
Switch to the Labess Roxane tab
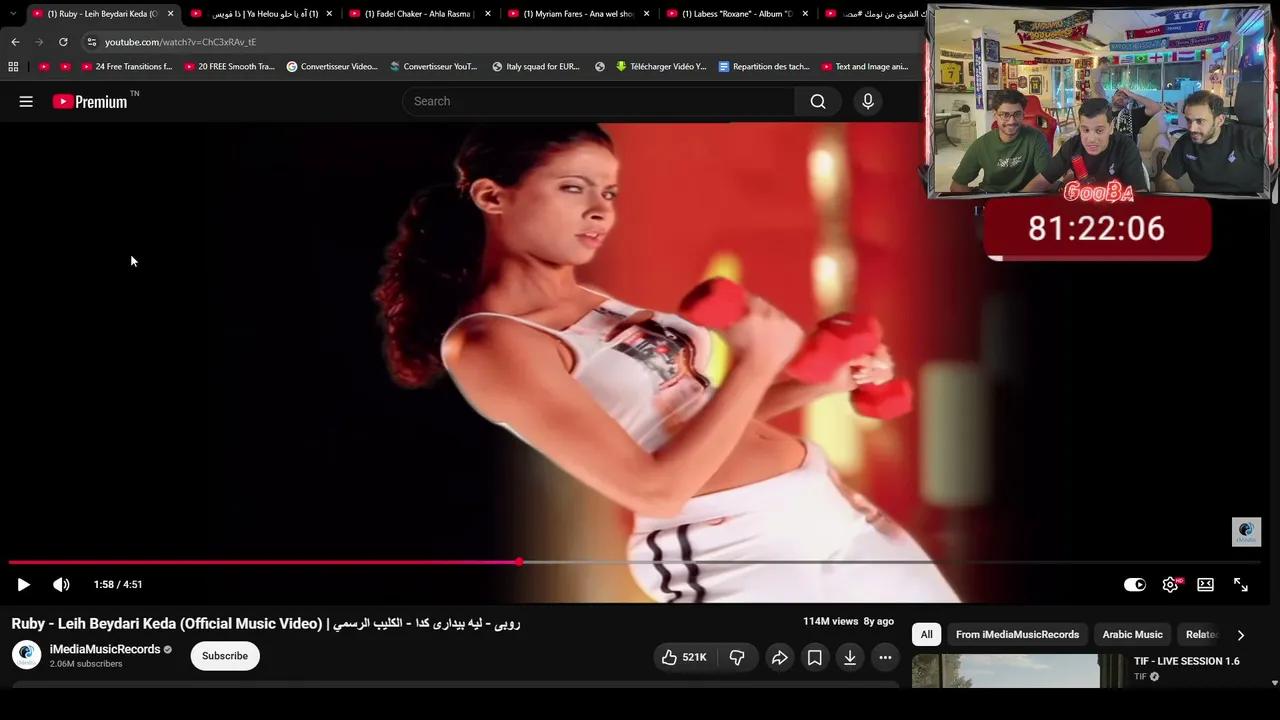(x=737, y=14)
